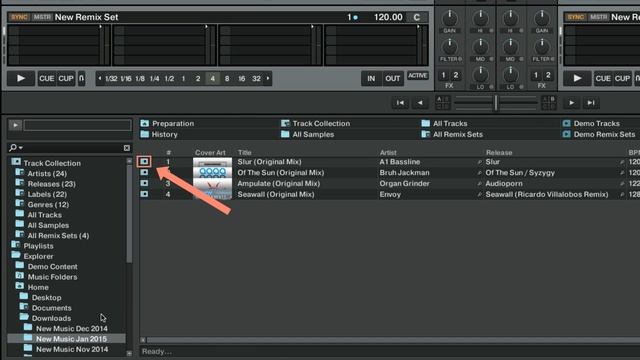Open the search magnifier dropdown
640x360 pixels.
tap(16, 147)
